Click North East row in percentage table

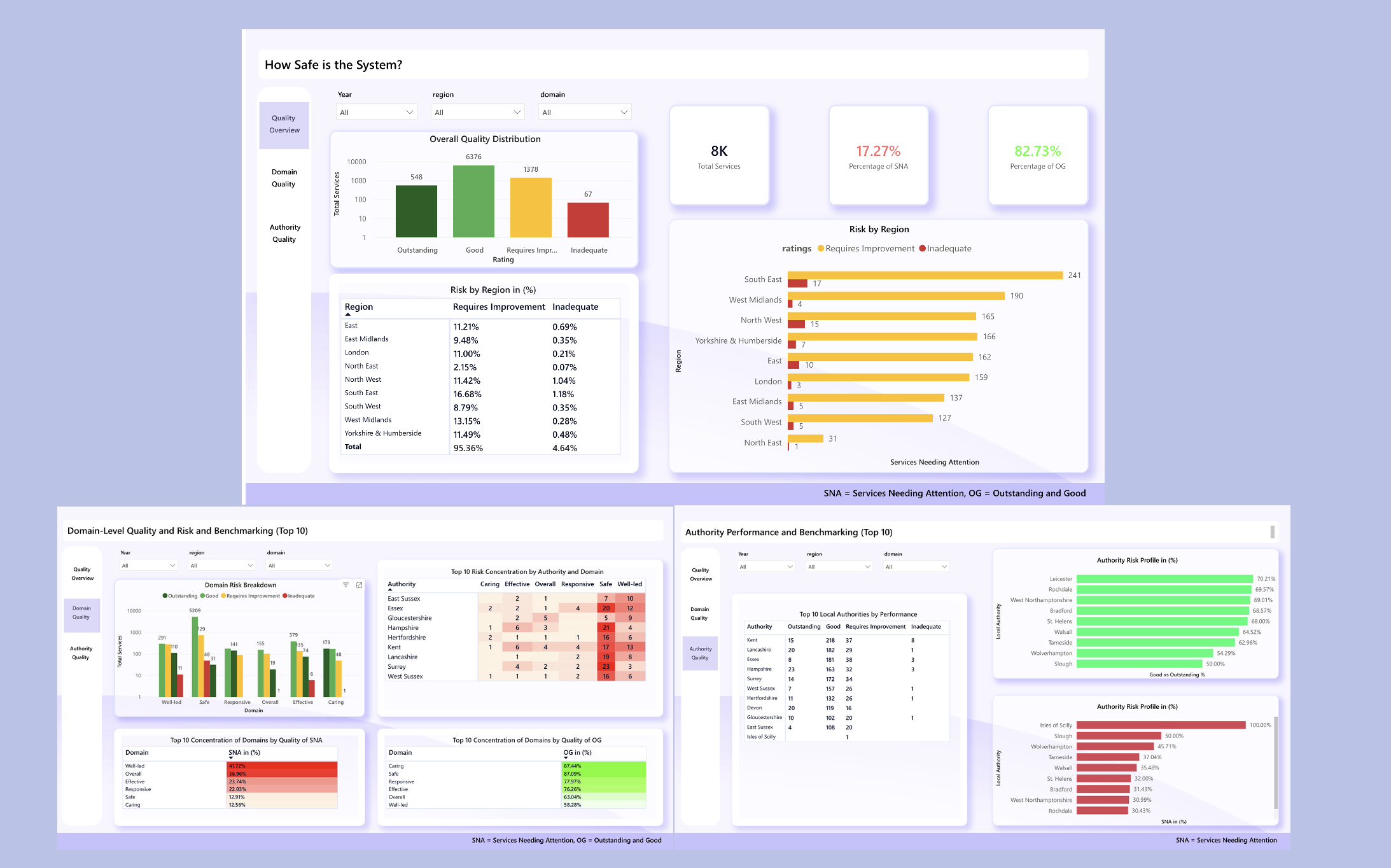click(x=481, y=367)
